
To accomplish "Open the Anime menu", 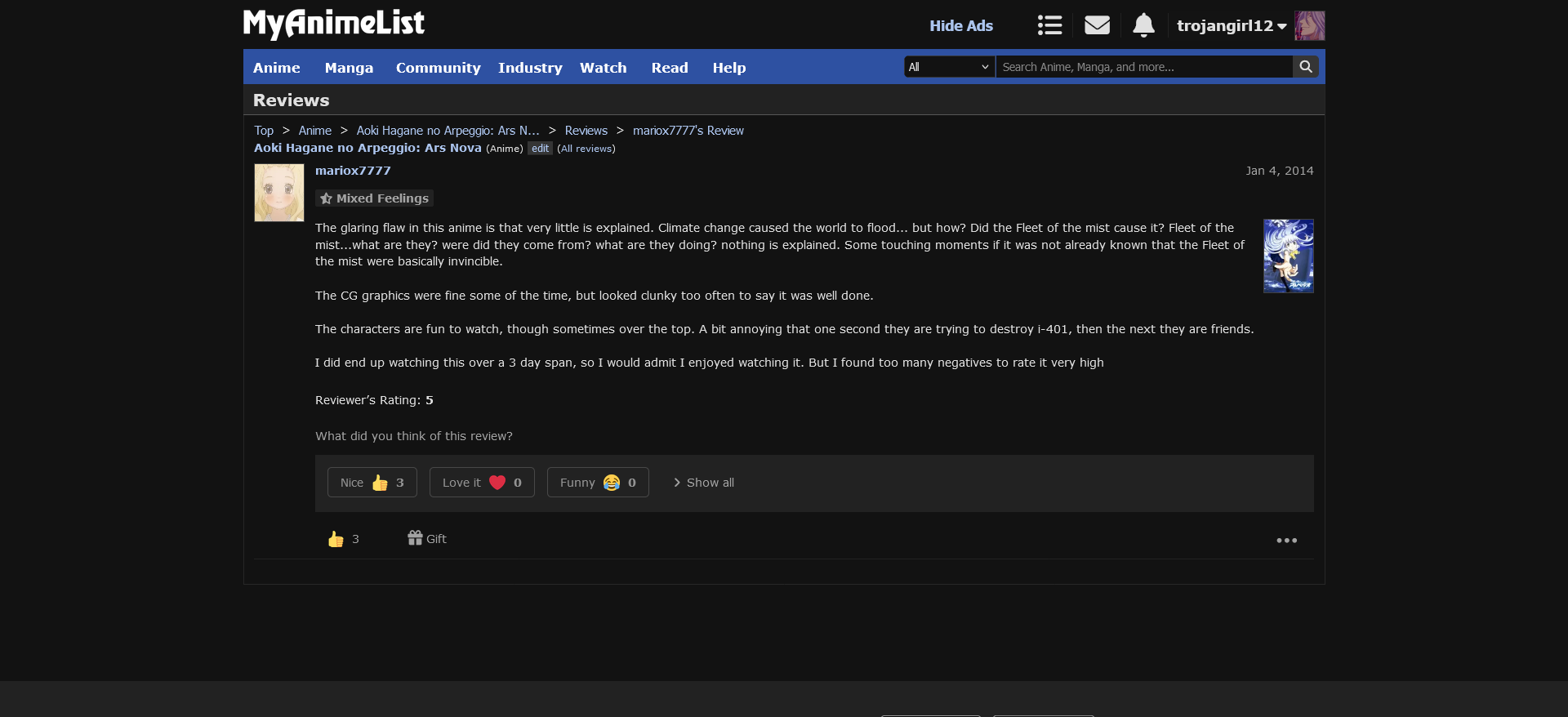I will (276, 68).
